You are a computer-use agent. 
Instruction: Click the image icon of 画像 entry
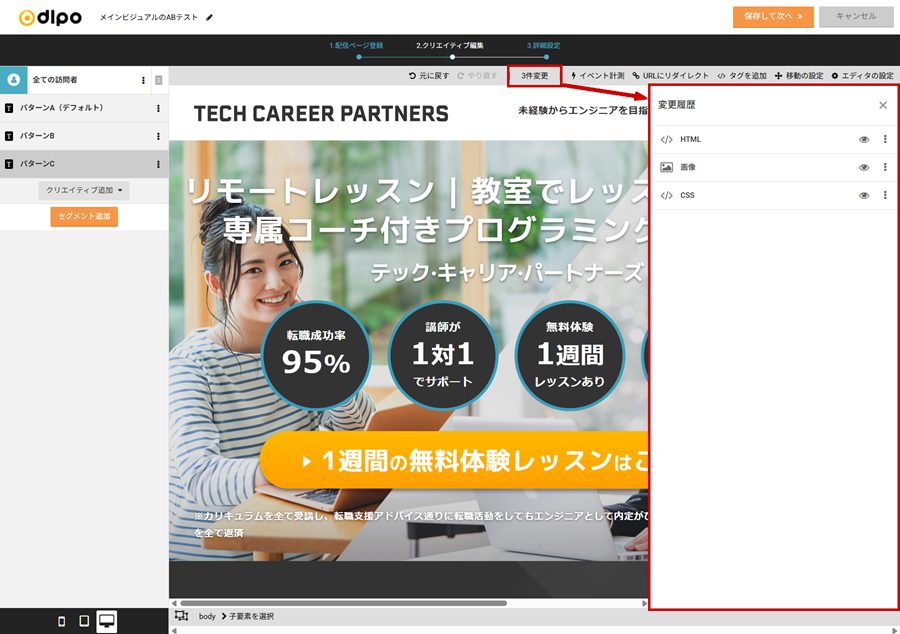tap(666, 168)
